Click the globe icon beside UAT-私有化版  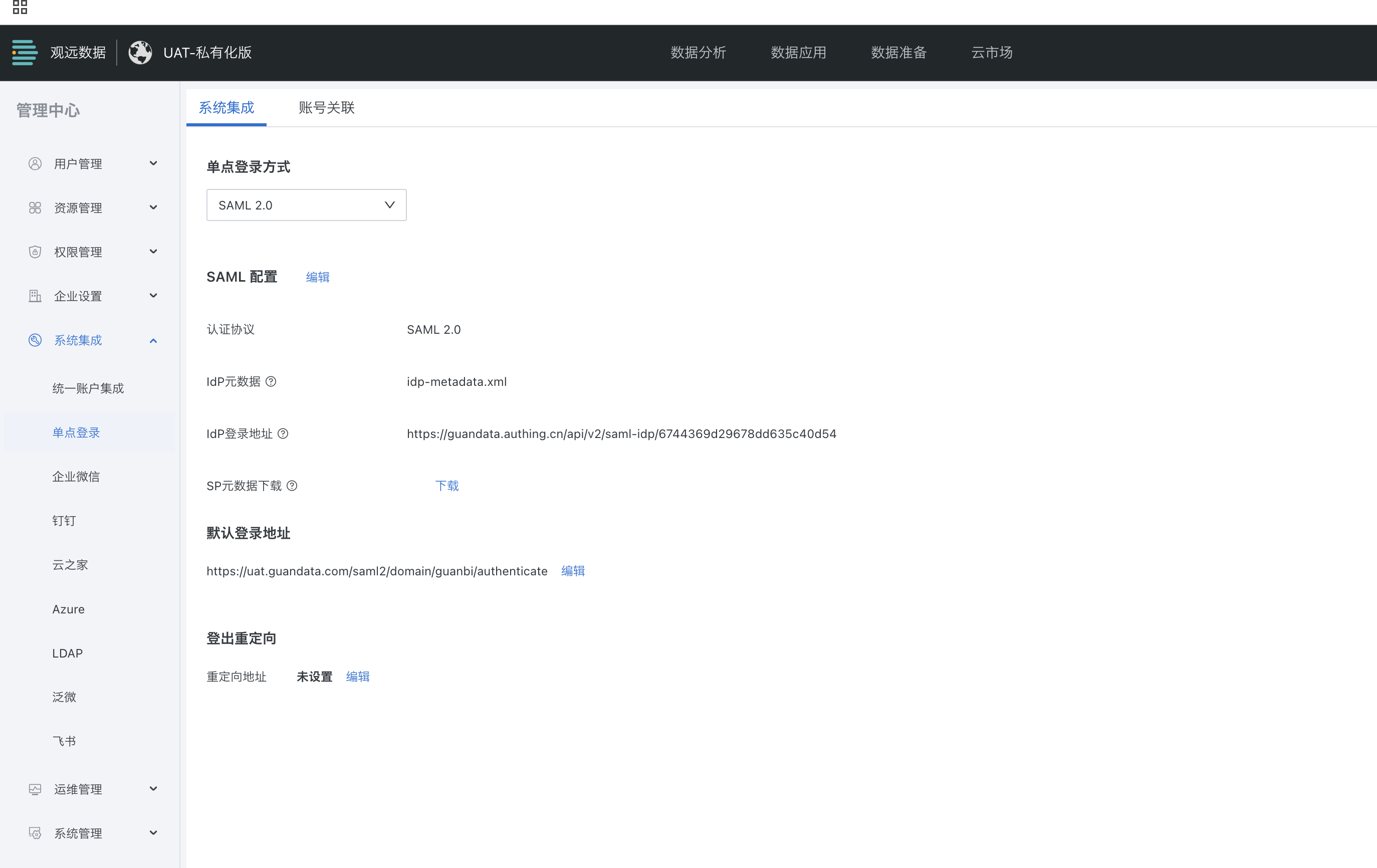coord(140,53)
